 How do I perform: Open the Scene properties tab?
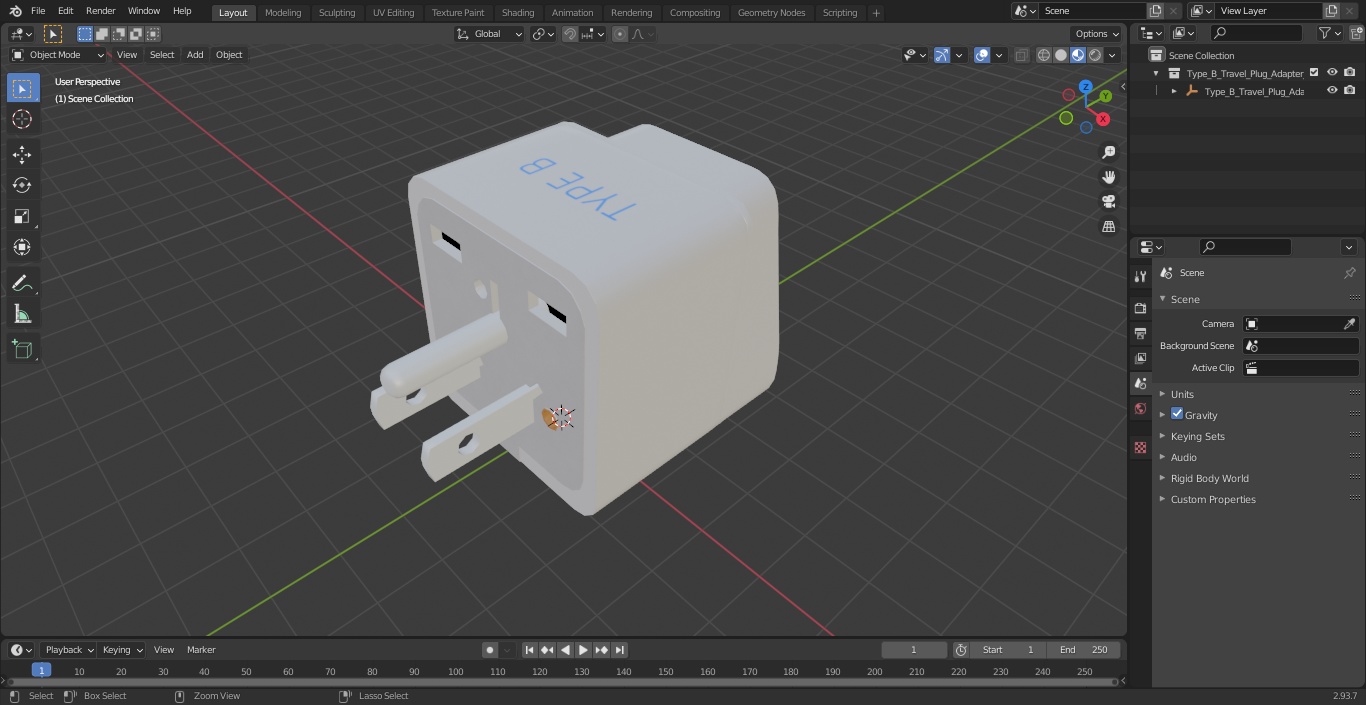click(1140, 383)
